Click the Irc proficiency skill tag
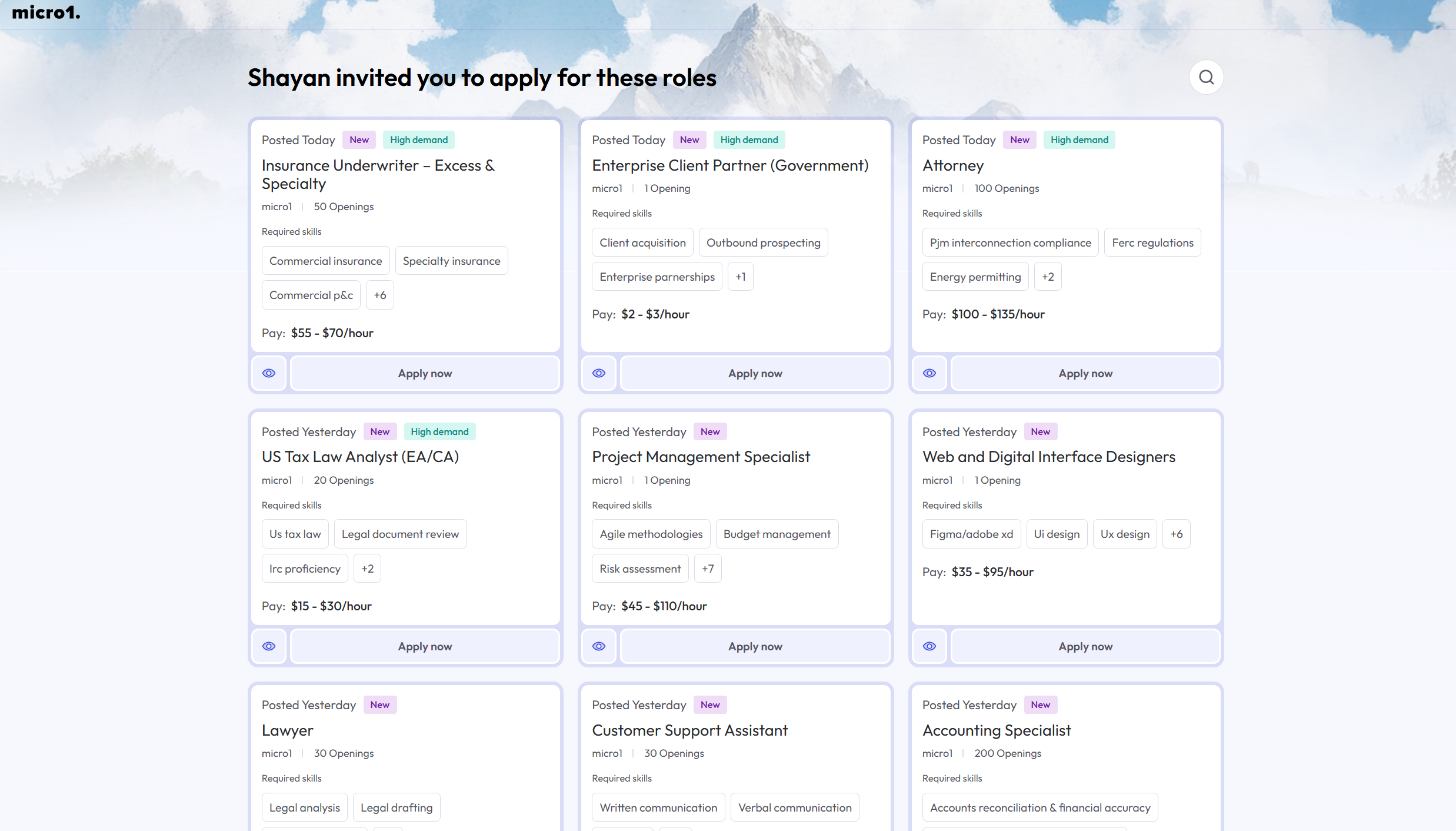The width and height of the screenshot is (1456, 831). [305, 569]
